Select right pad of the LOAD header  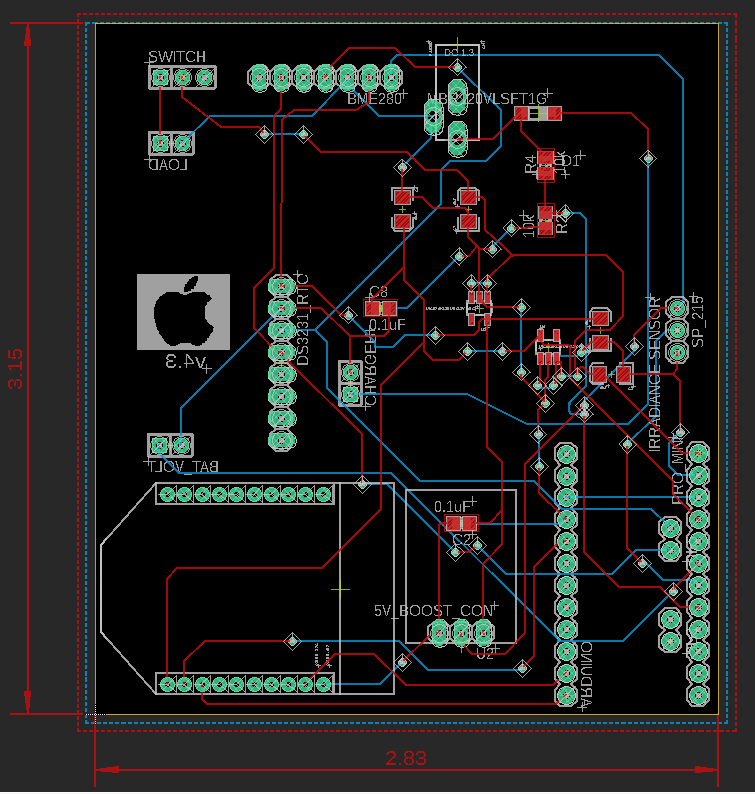coord(182,143)
